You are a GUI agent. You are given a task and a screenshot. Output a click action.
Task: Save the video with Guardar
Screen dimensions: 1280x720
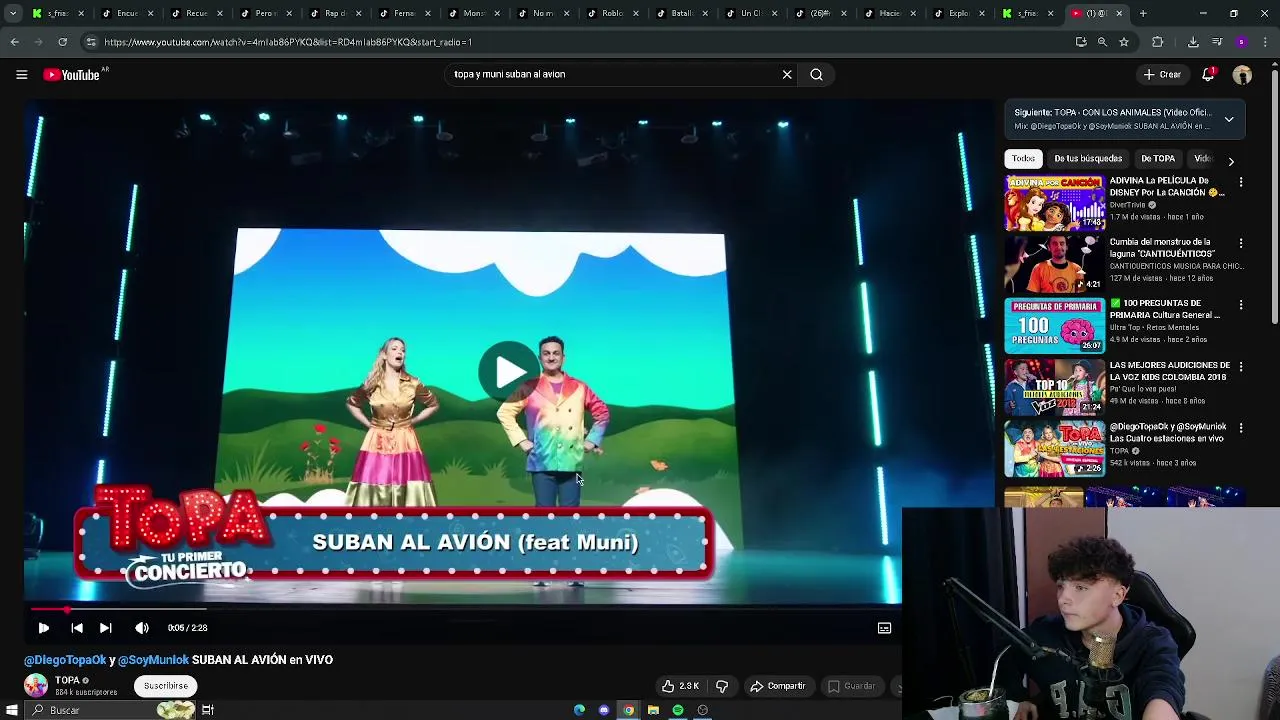point(852,686)
